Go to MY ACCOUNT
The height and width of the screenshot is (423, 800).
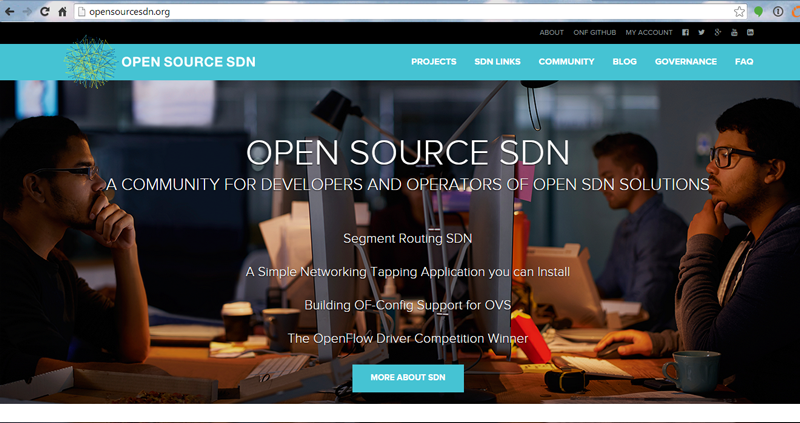[649, 32]
